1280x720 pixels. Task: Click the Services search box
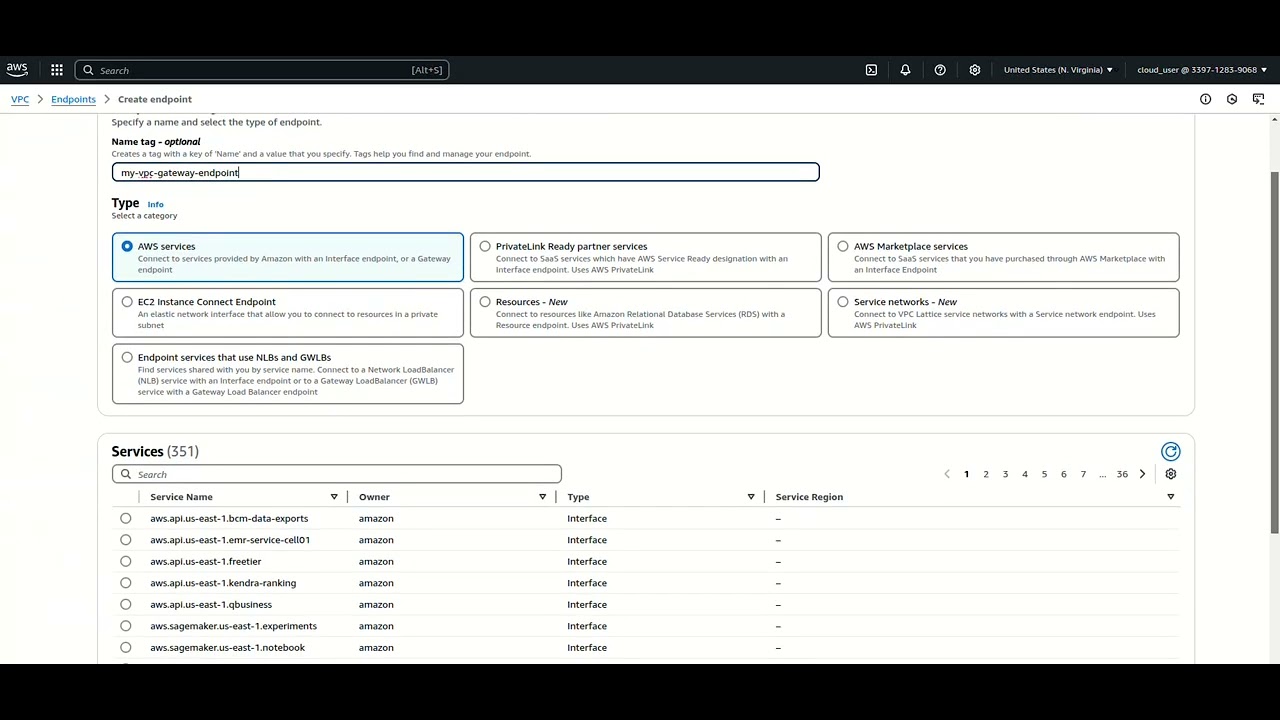point(337,474)
